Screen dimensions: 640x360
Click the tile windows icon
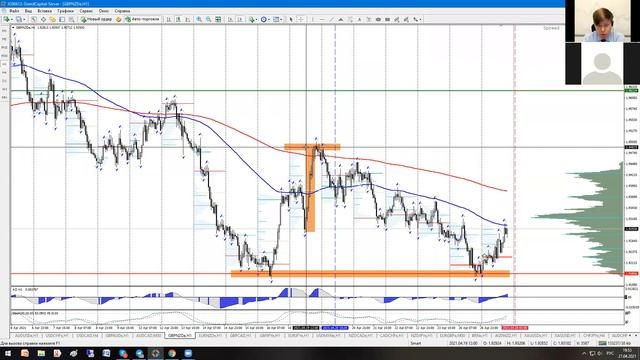[218, 19]
